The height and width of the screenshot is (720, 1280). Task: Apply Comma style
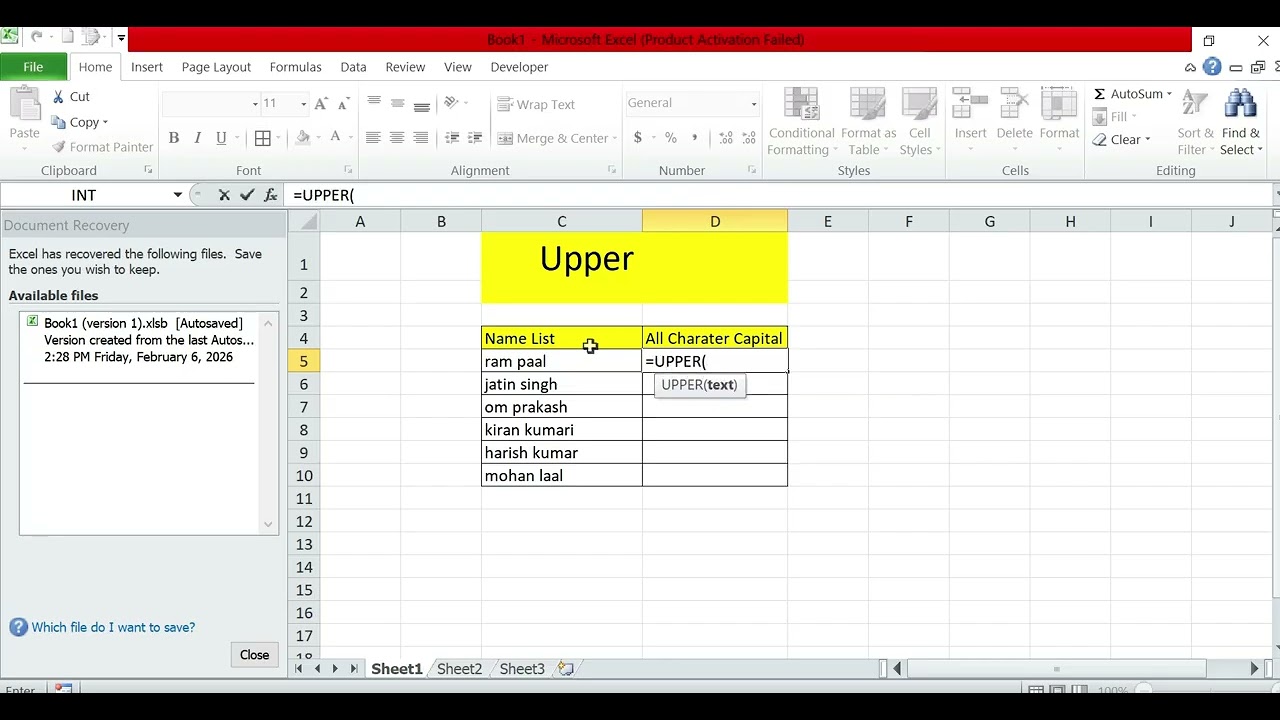[x=694, y=138]
